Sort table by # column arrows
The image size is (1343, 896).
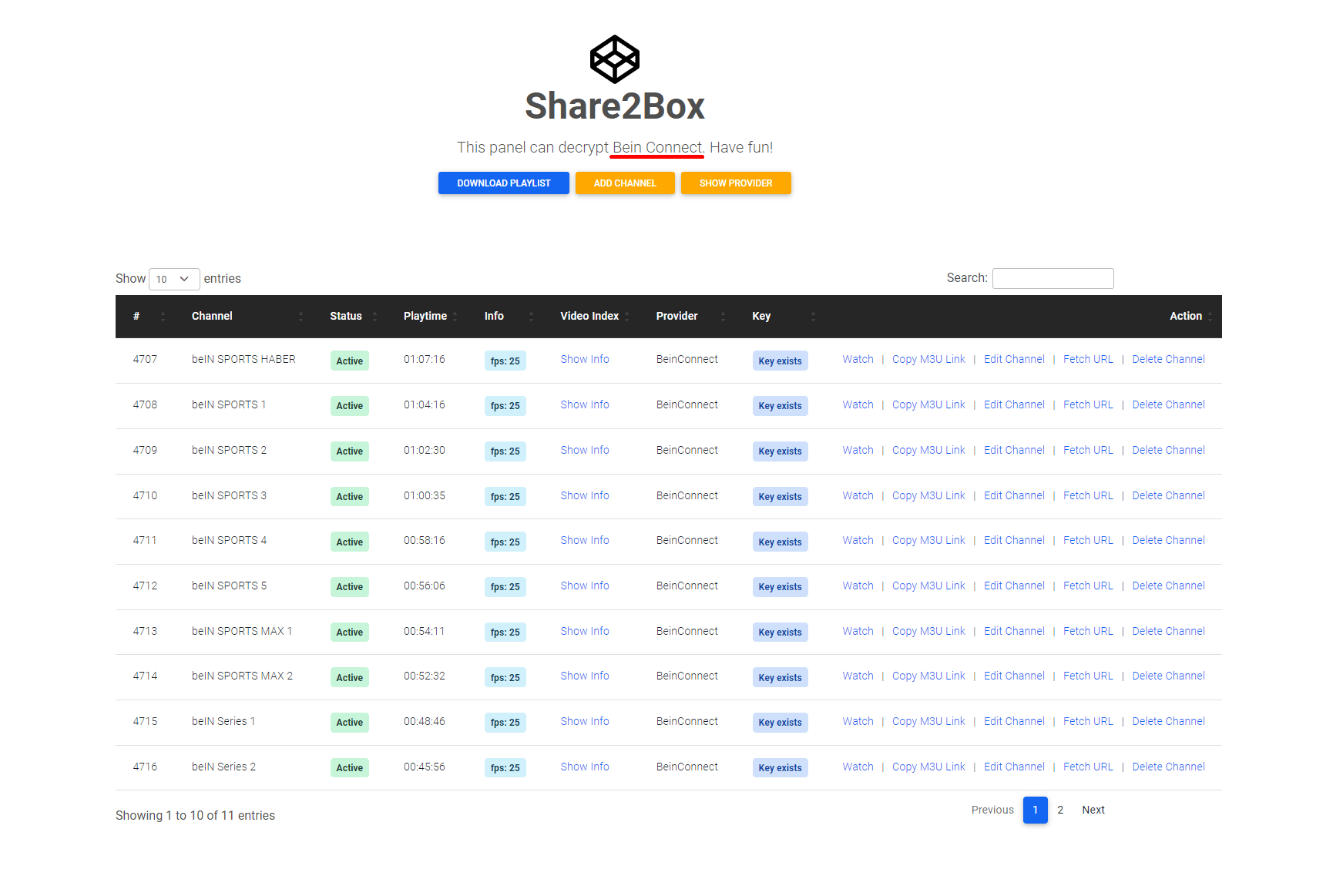point(163,317)
